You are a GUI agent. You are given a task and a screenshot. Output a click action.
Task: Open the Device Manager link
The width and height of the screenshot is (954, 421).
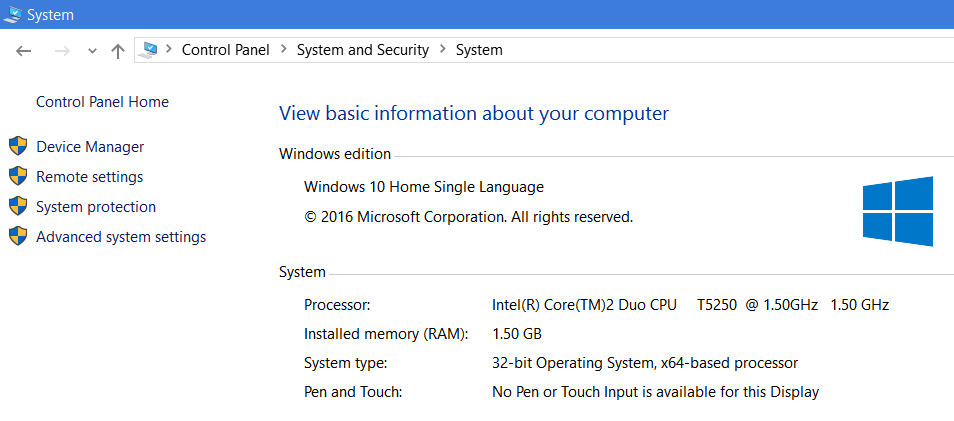pyautogui.click(x=90, y=147)
